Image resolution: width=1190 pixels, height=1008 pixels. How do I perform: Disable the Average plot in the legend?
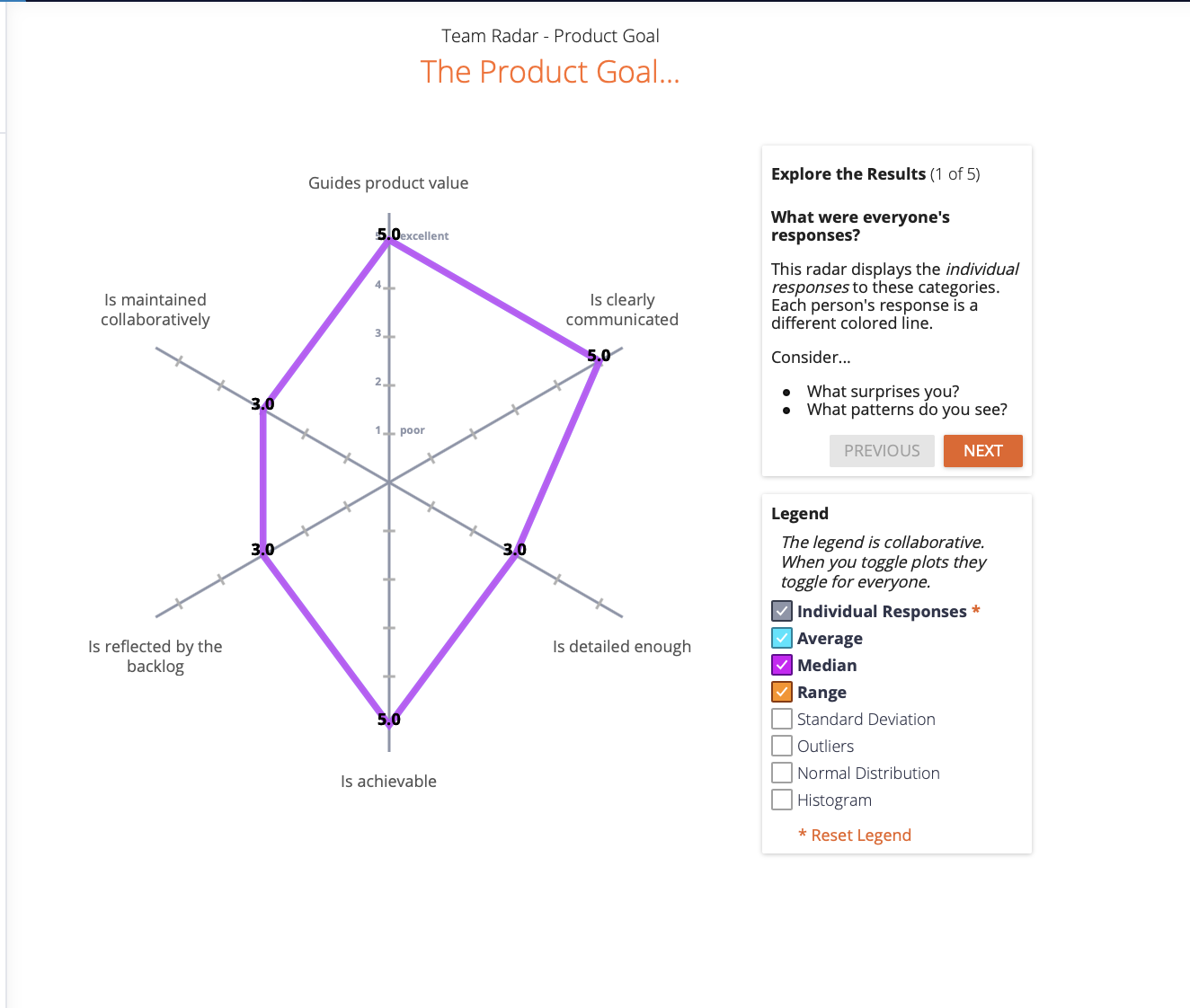pyautogui.click(x=782, y=638)
